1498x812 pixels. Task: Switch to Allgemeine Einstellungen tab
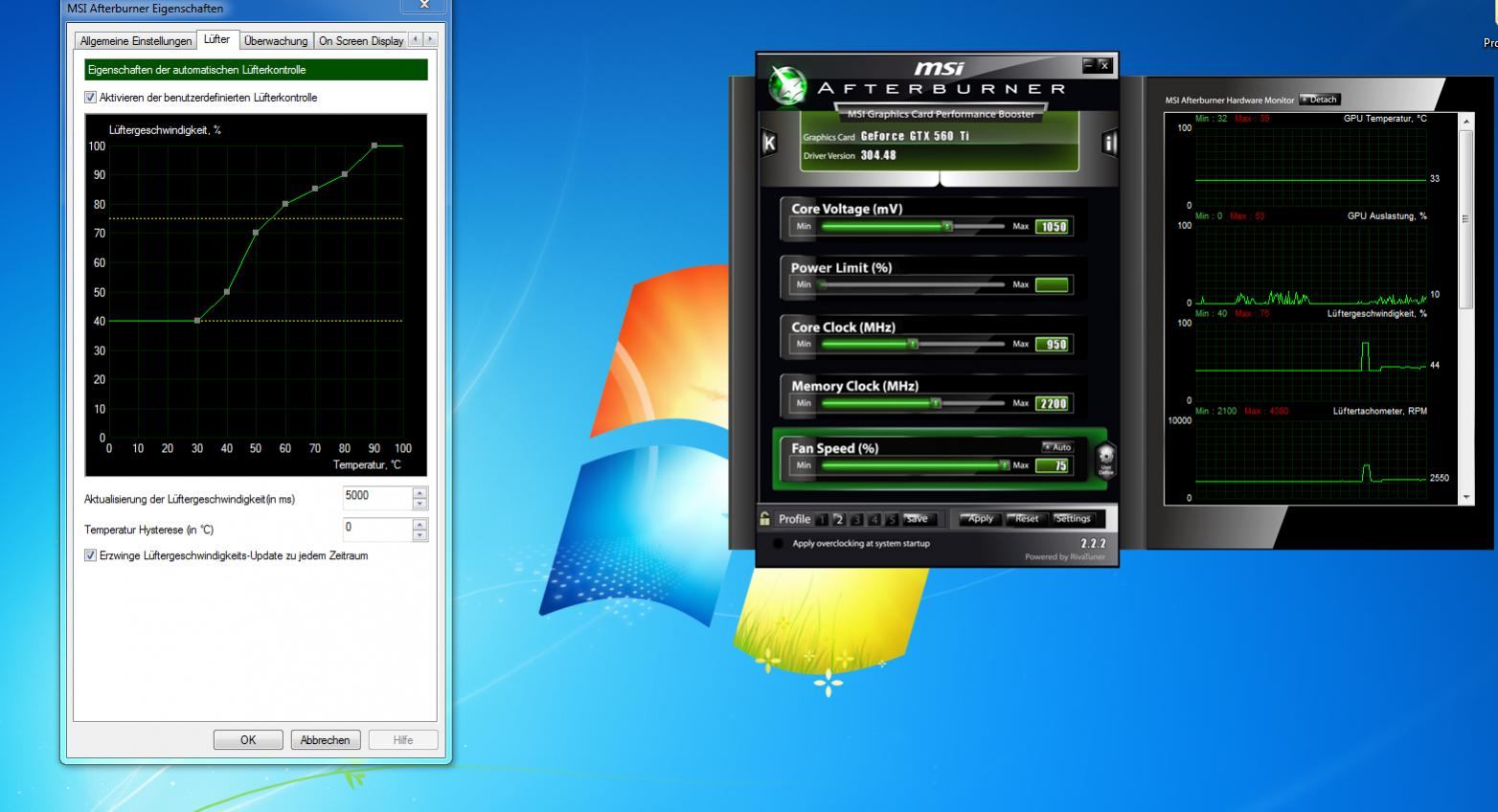coord(136,41)
